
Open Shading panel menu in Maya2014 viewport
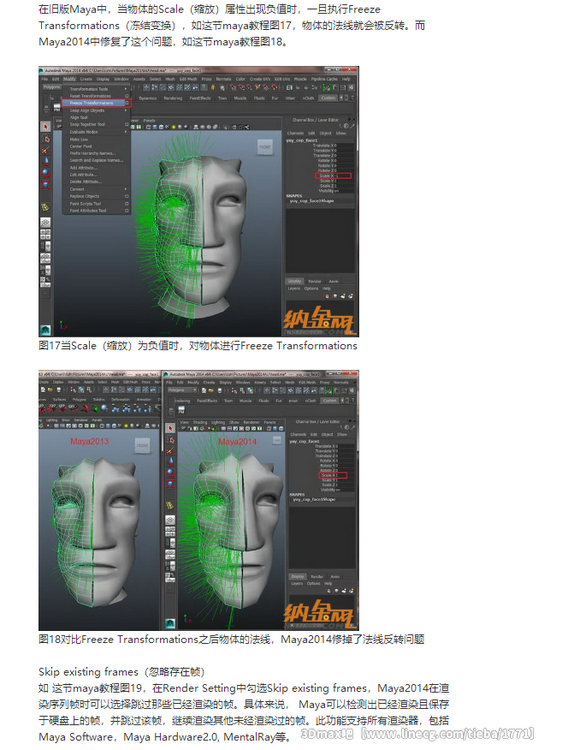(x=200, y=422)
